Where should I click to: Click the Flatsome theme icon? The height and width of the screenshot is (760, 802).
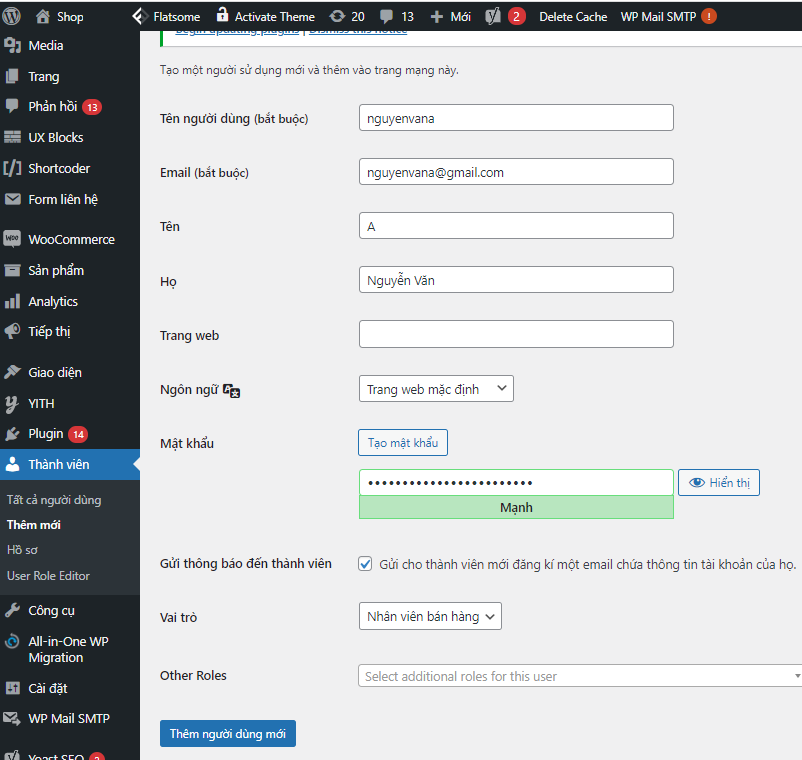(x=139, y=16)
